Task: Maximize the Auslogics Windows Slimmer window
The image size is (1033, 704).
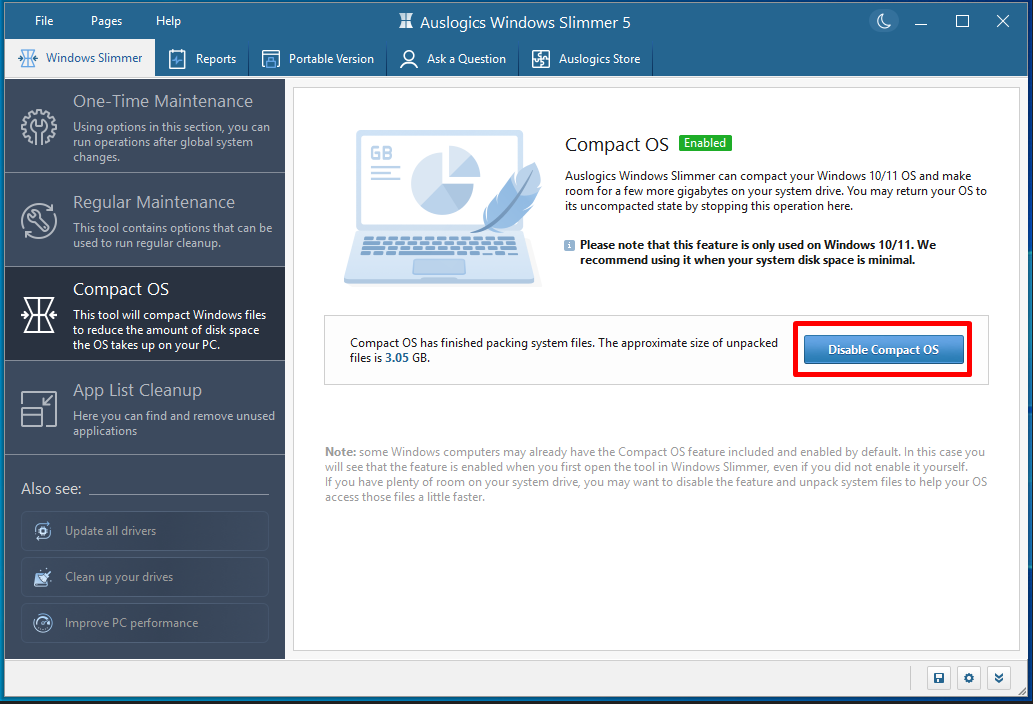Action: (963, 22)
